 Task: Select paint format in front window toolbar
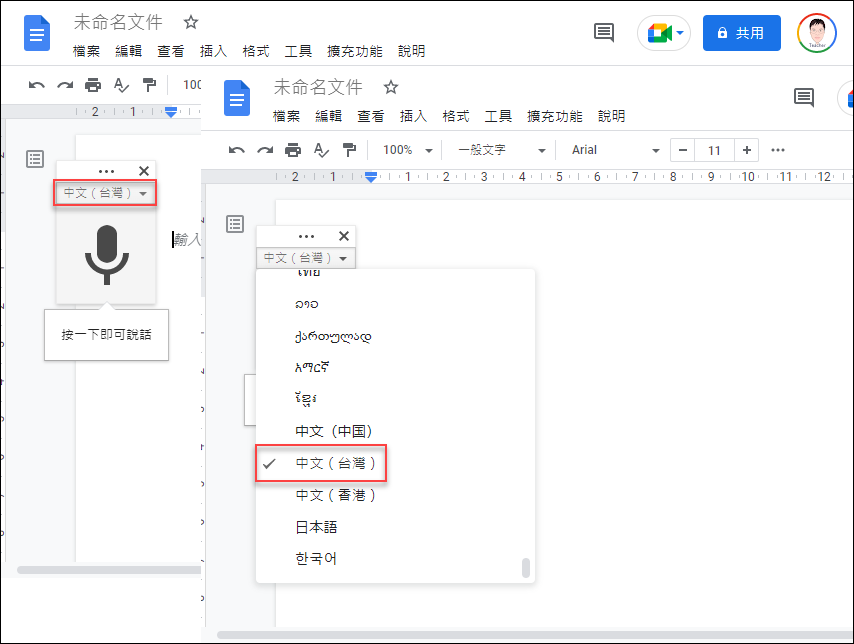tap(349, 150)
